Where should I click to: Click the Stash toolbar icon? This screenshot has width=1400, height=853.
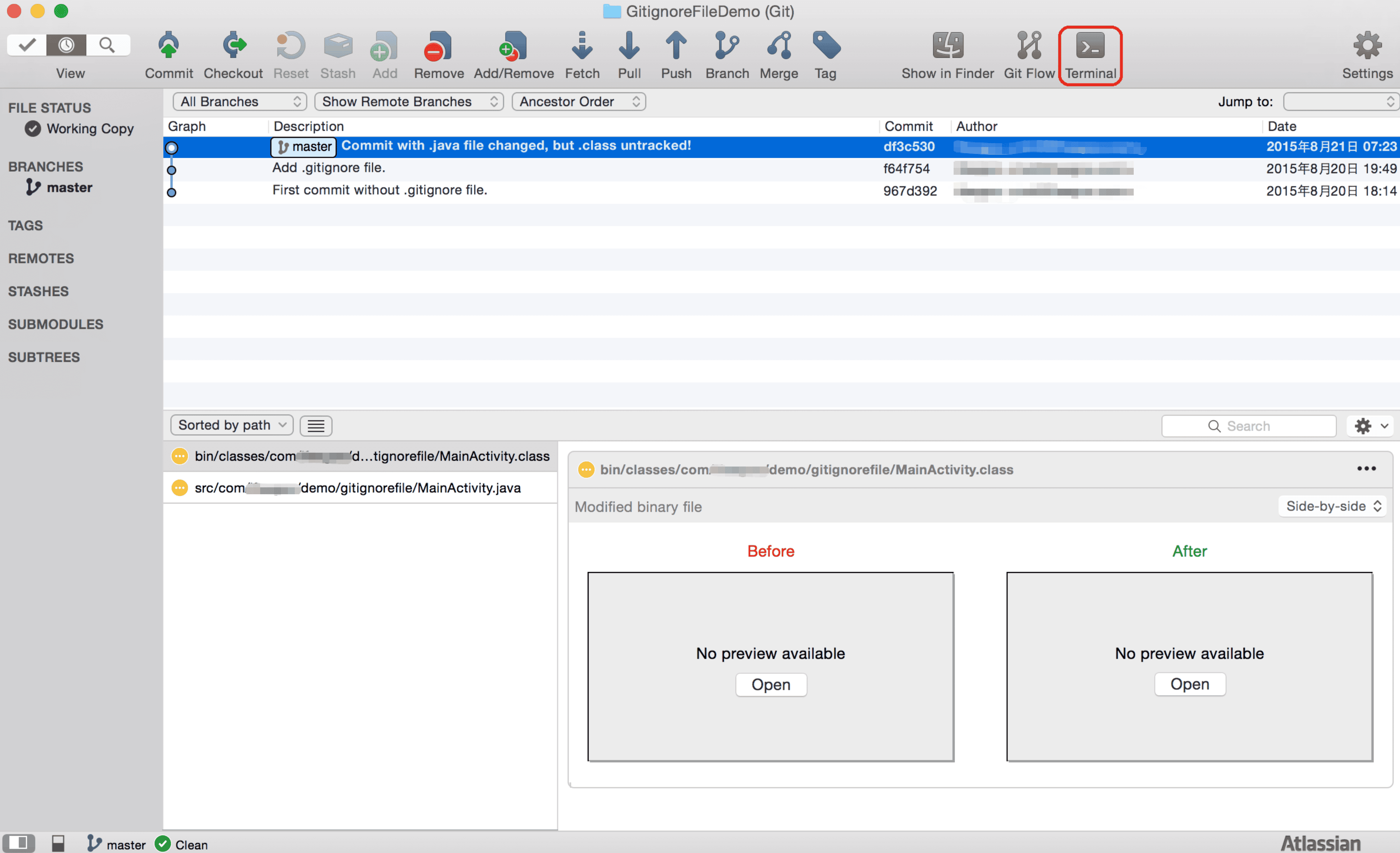pyautogui.click(x=338, y=45)
